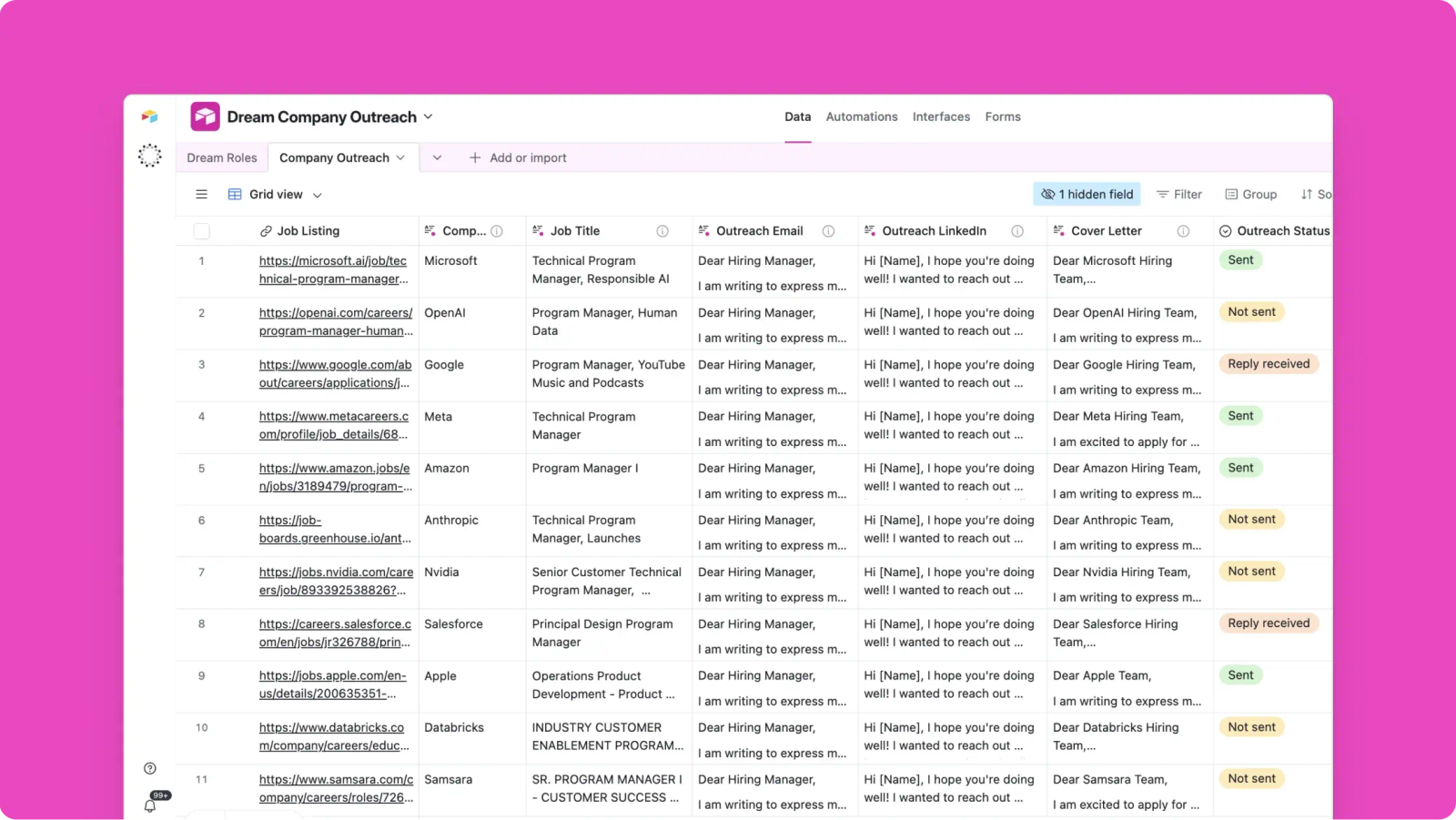Open the Company Outreach table tab dropdown
This screenshot has width=1456, height=820.
pos(400,157)
